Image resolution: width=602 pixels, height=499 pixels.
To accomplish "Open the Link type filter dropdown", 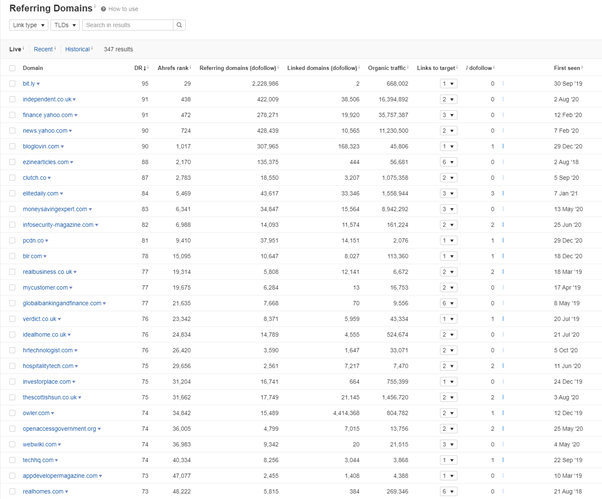I will [29, 25].
